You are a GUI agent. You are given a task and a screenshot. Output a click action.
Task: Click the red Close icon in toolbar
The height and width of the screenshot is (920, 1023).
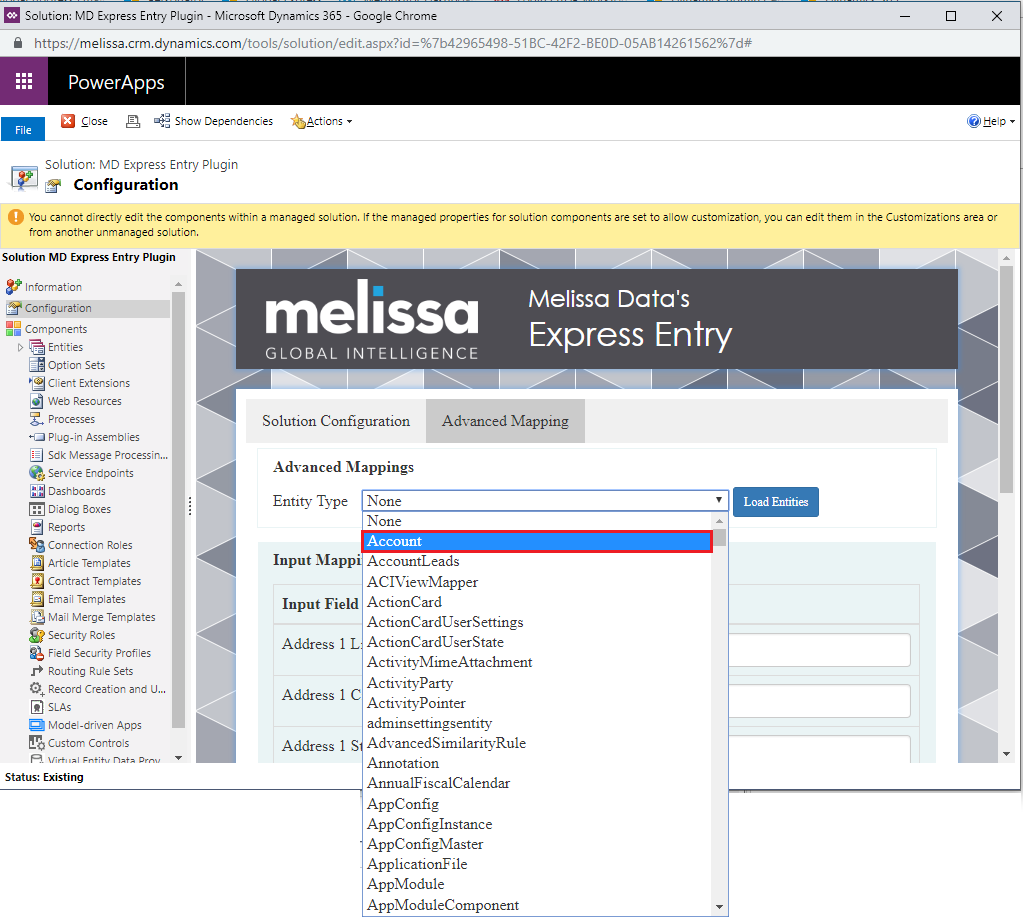tap(68, 121)
